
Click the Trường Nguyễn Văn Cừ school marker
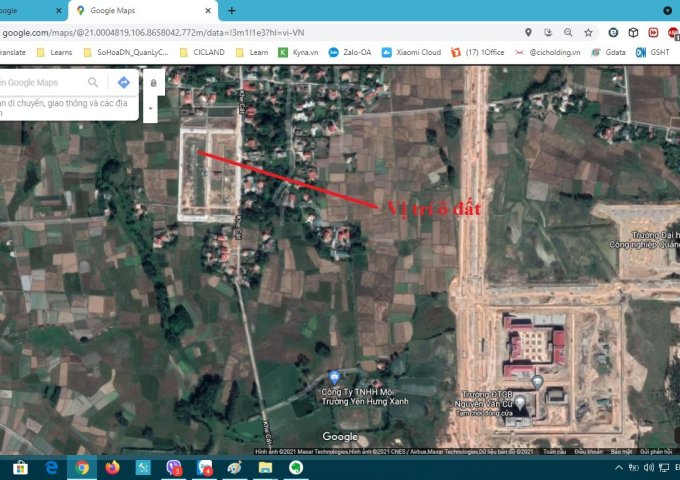(519, 401)
